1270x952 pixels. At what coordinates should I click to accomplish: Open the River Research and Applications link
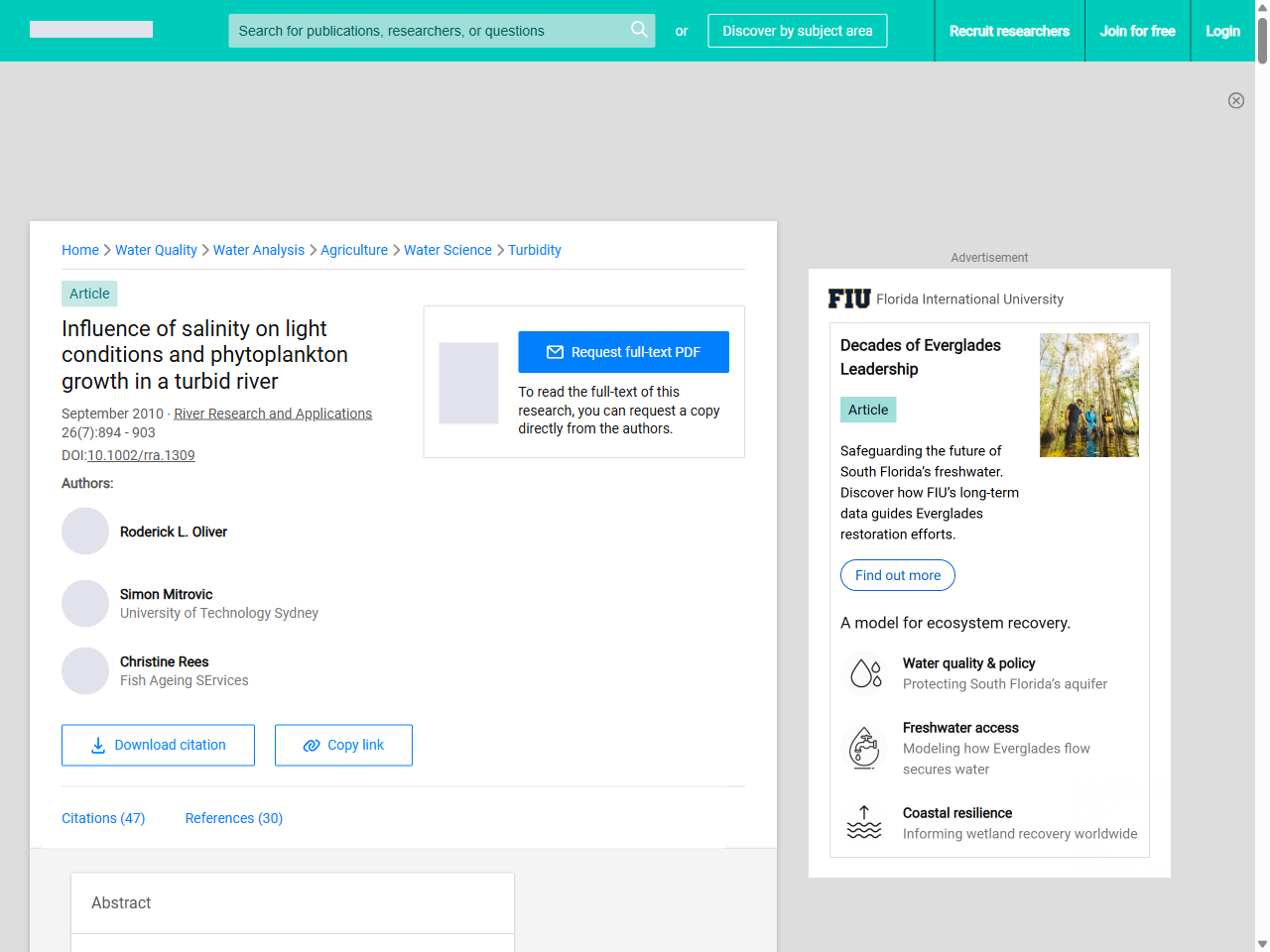[273, 414]
